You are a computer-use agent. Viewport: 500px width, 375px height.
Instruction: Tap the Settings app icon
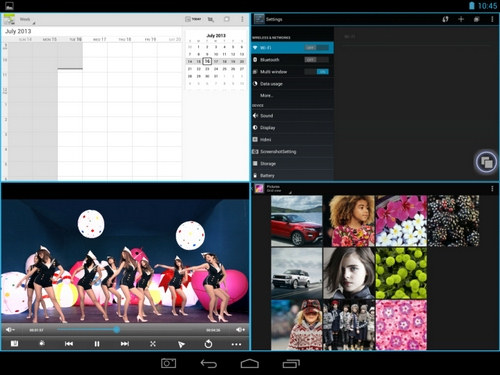click(259, 19)
